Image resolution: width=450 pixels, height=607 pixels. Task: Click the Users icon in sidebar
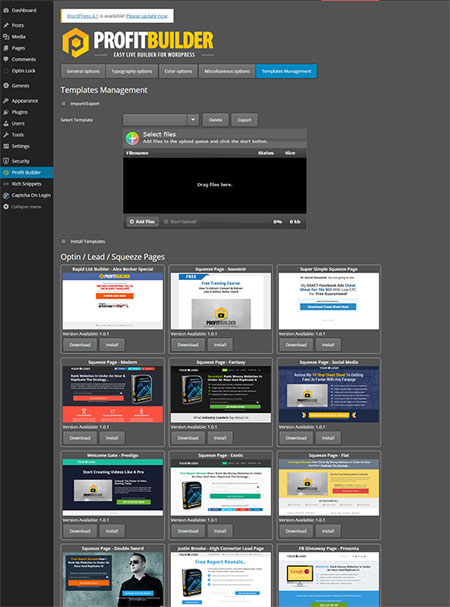(x=6, y=123)
